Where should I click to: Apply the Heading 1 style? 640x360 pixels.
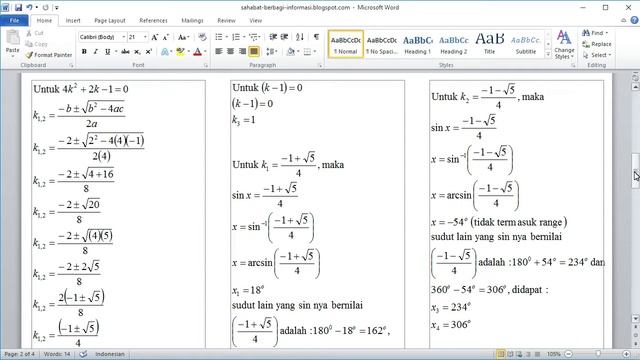418,44
